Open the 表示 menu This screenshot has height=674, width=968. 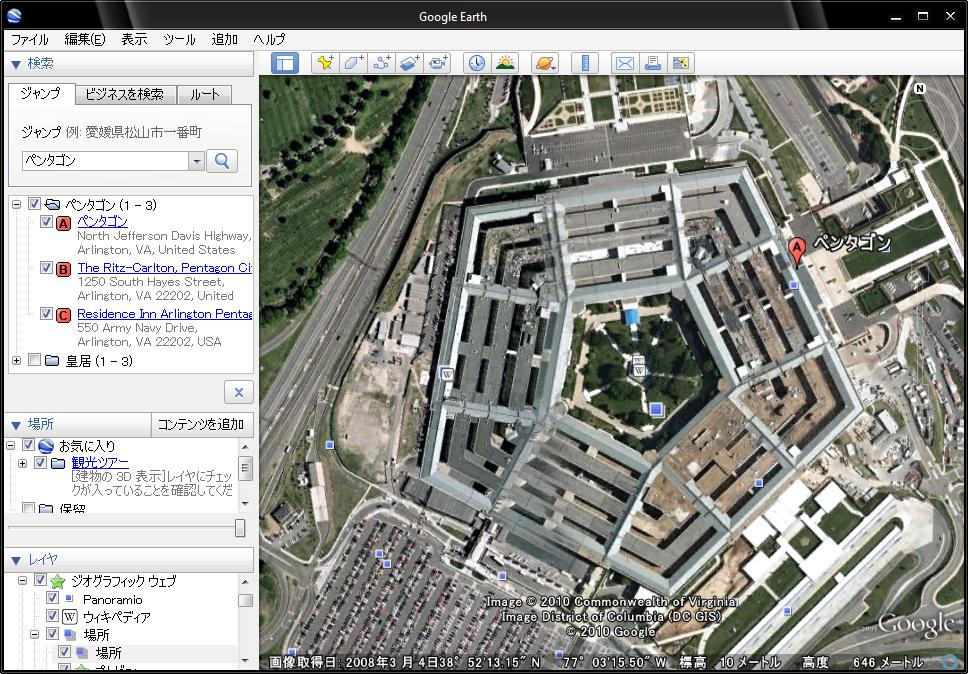point(134,40)
